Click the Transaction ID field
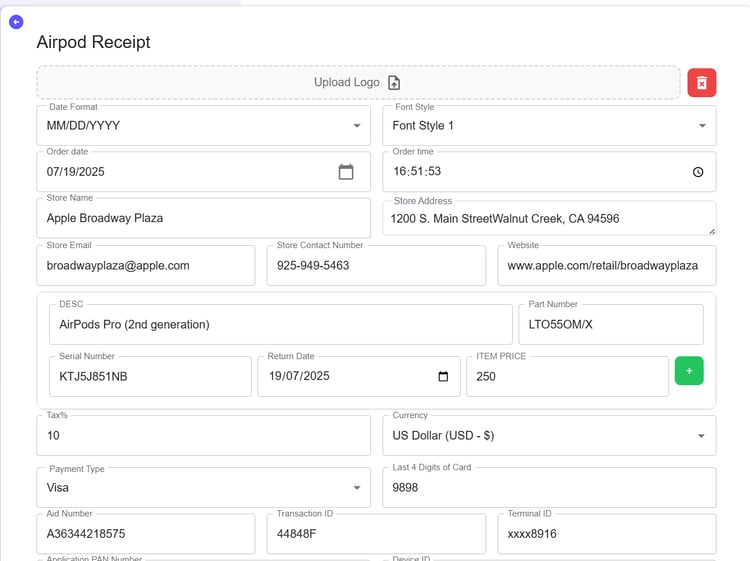The image size is (750, 561). (x=376, y=534)
